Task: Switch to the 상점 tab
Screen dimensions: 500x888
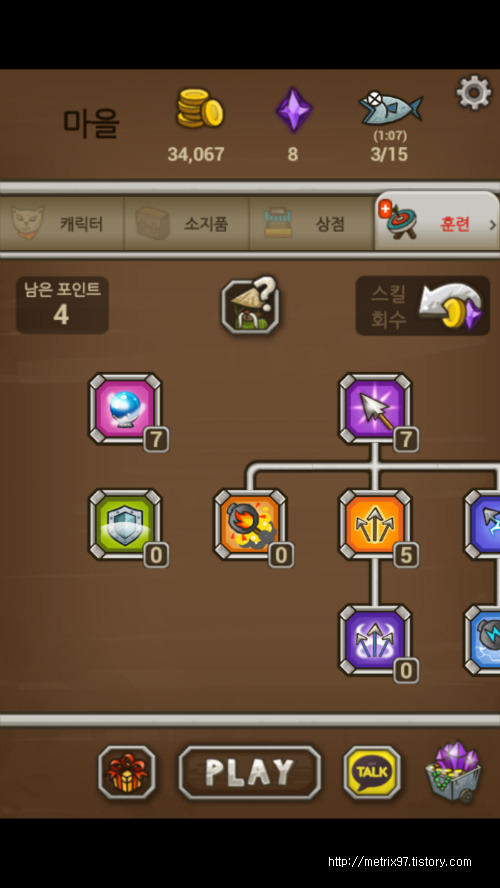Action: click(311, 223)
